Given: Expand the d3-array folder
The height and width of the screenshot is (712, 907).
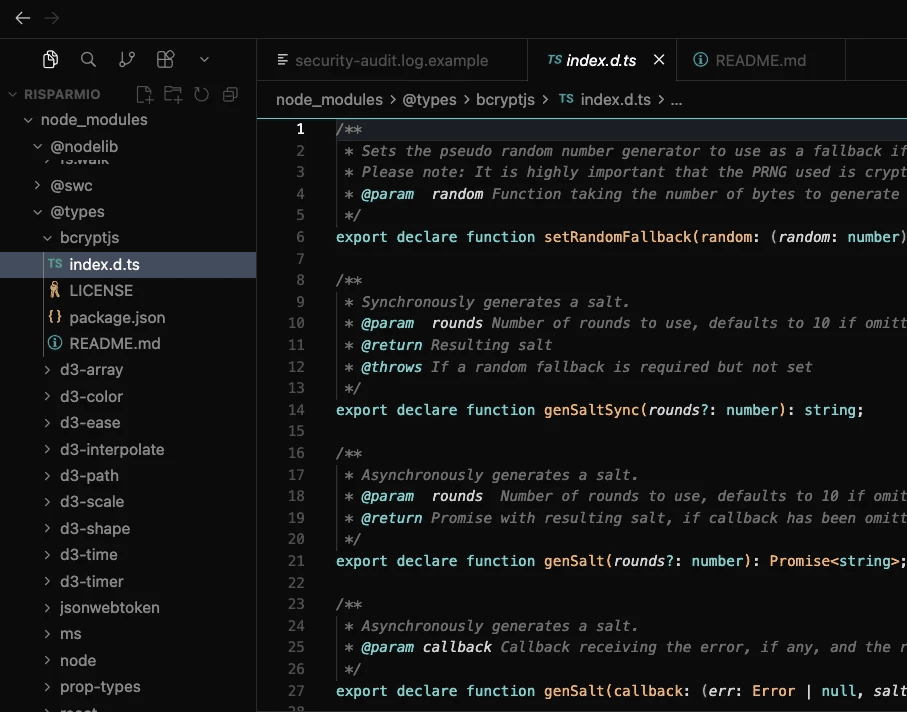Looking at the screenshot, I should 91,370.
